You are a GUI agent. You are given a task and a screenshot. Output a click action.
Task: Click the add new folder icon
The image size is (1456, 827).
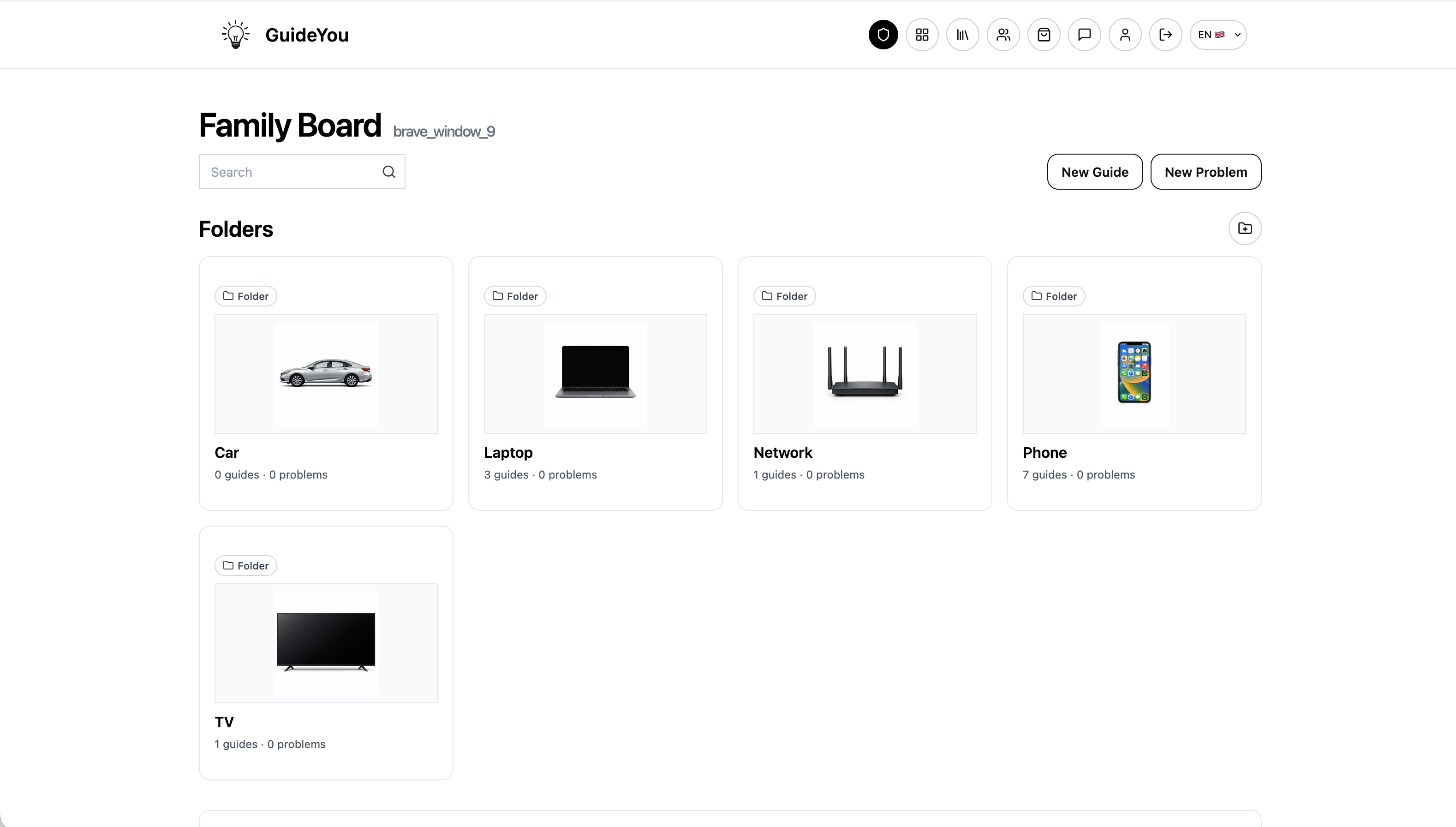[x=1244, y=228]
